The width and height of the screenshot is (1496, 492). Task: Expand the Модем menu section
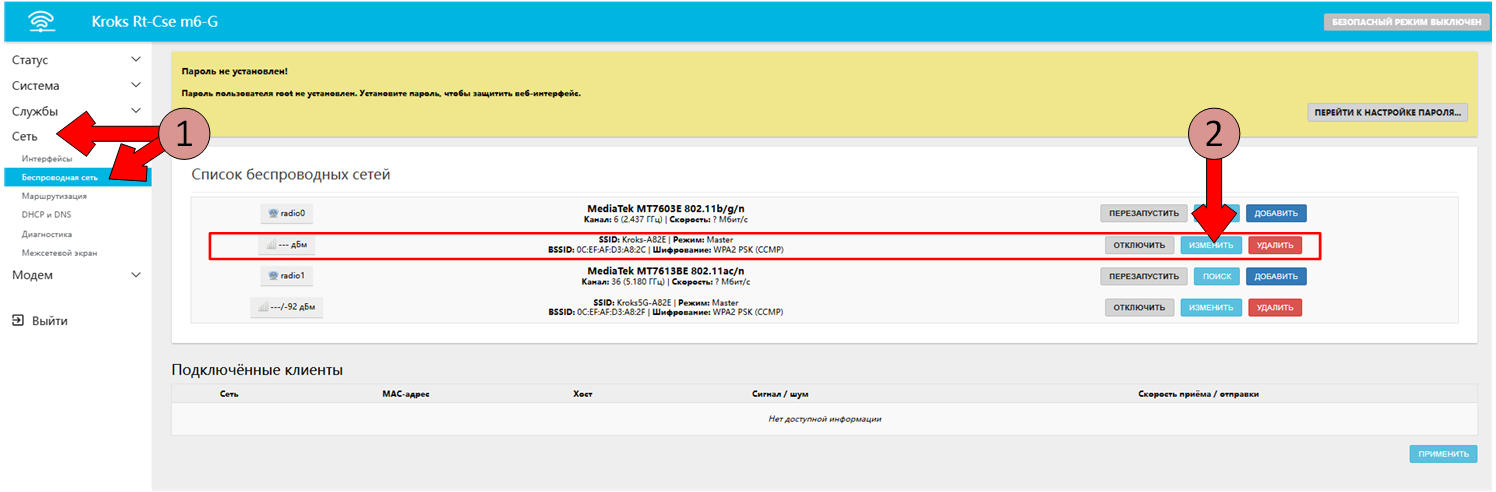click(x=76, y=275)
